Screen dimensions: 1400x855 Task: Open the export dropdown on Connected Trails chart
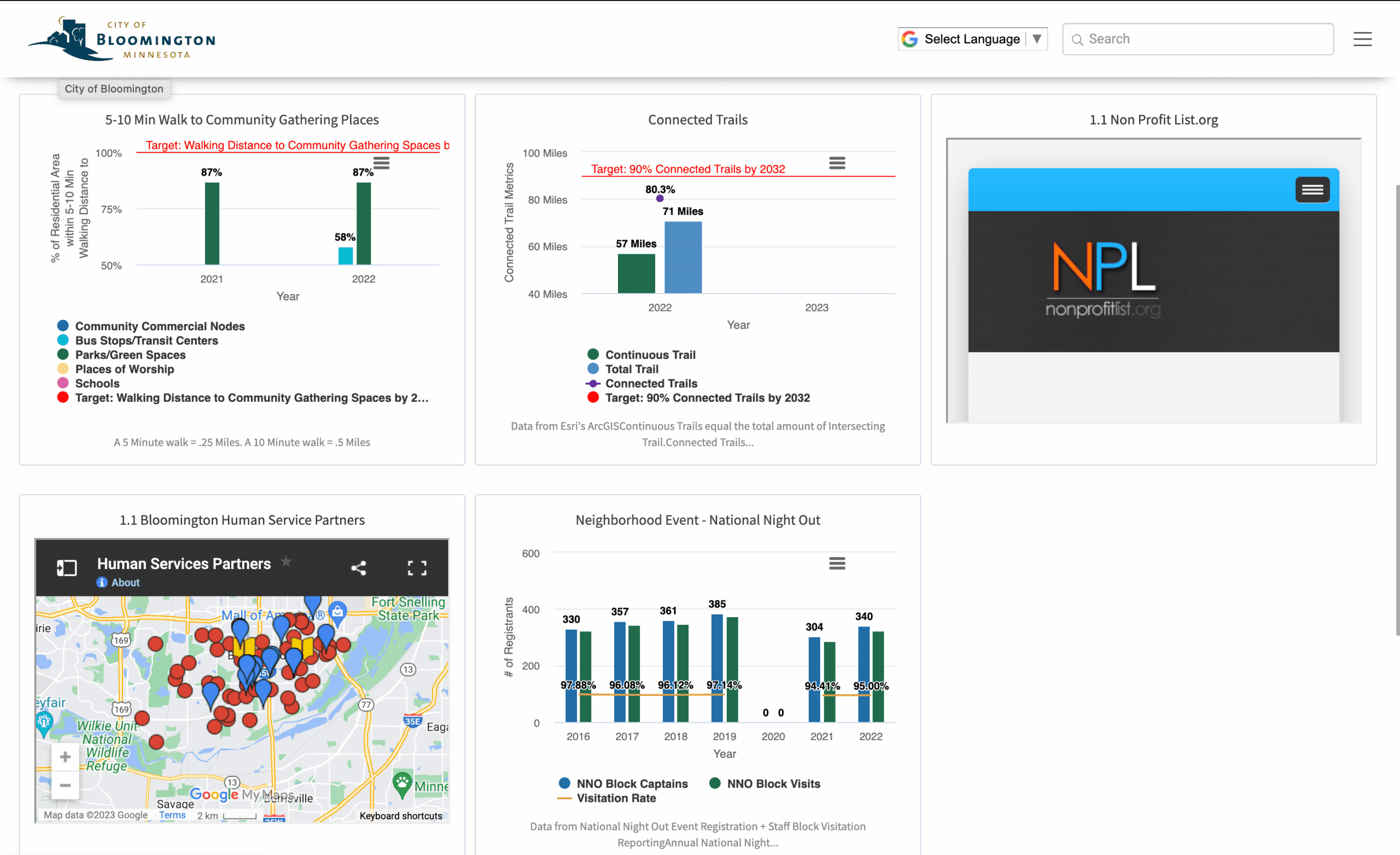coord(837,162)
